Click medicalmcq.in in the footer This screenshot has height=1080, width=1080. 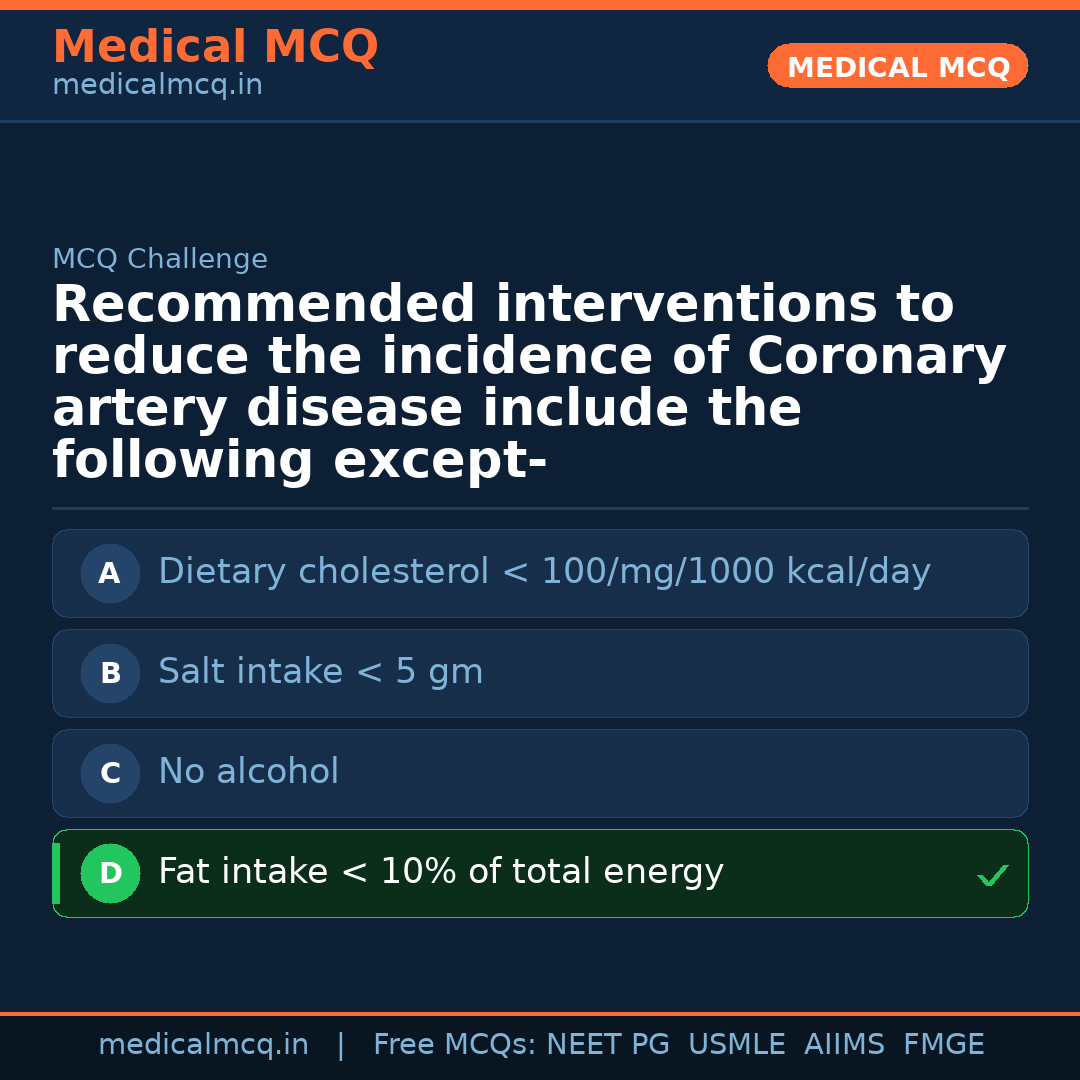pyautogui.click(x=203, y=1045)
